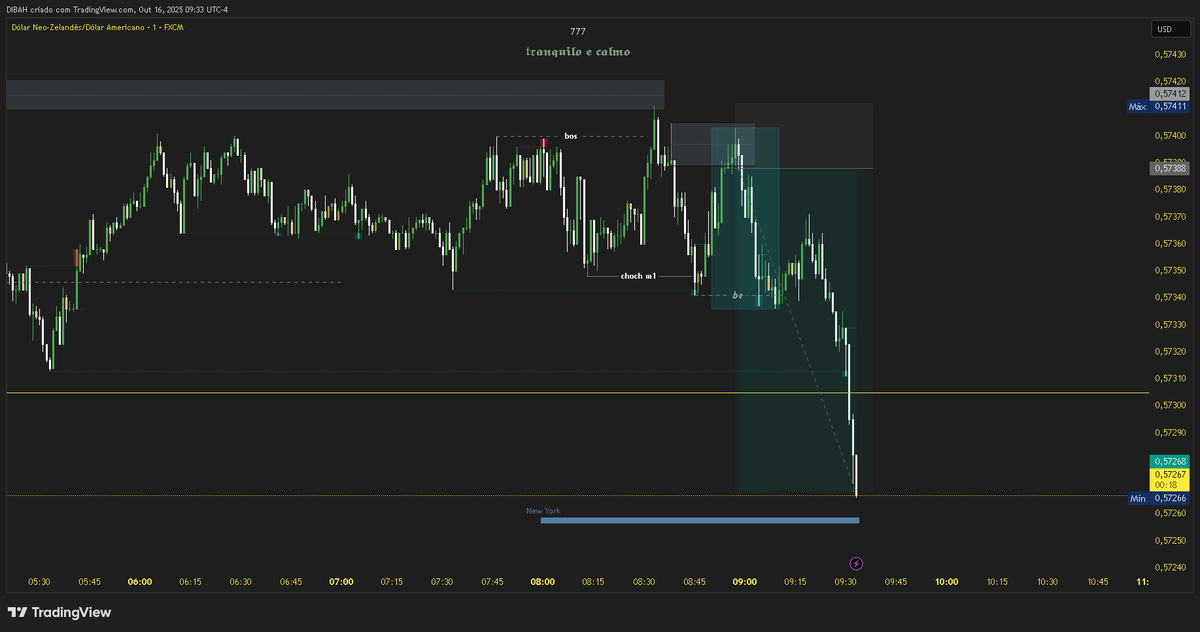Click the TradingView logo
1200x632 pixels.
pos(60,612)
